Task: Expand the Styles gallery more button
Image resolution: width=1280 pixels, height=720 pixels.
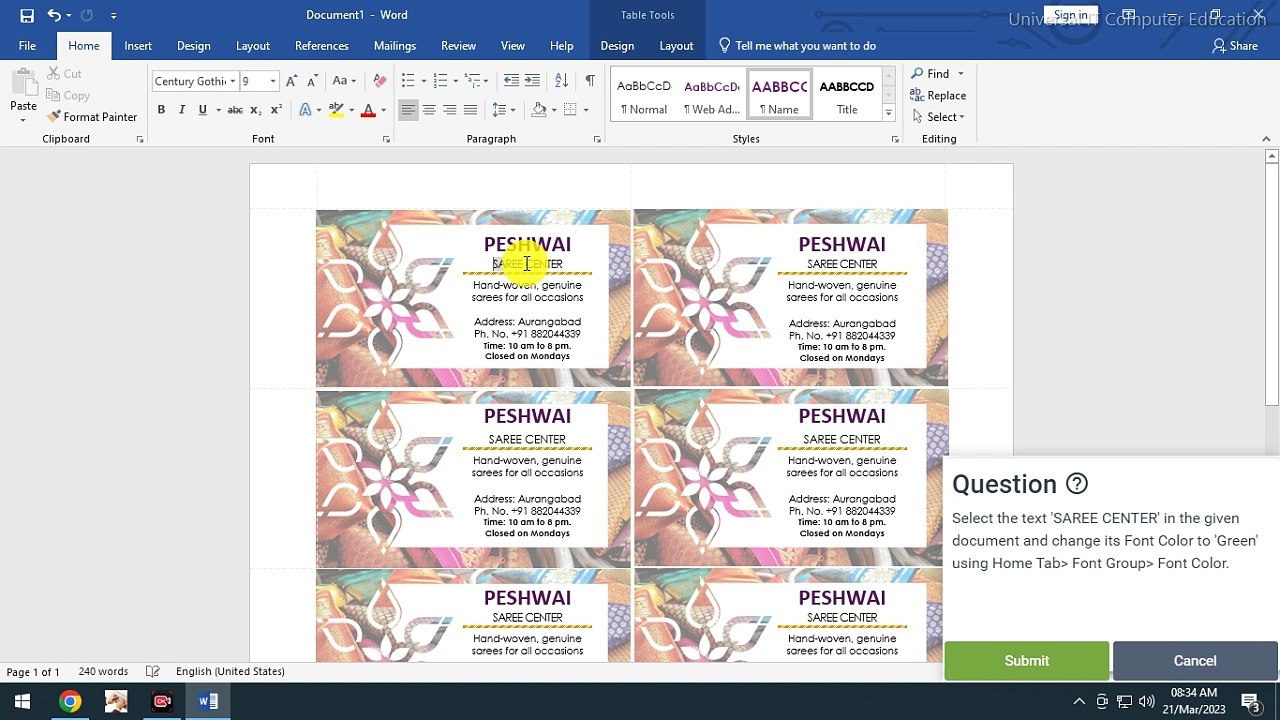Action: coord(888,114)
